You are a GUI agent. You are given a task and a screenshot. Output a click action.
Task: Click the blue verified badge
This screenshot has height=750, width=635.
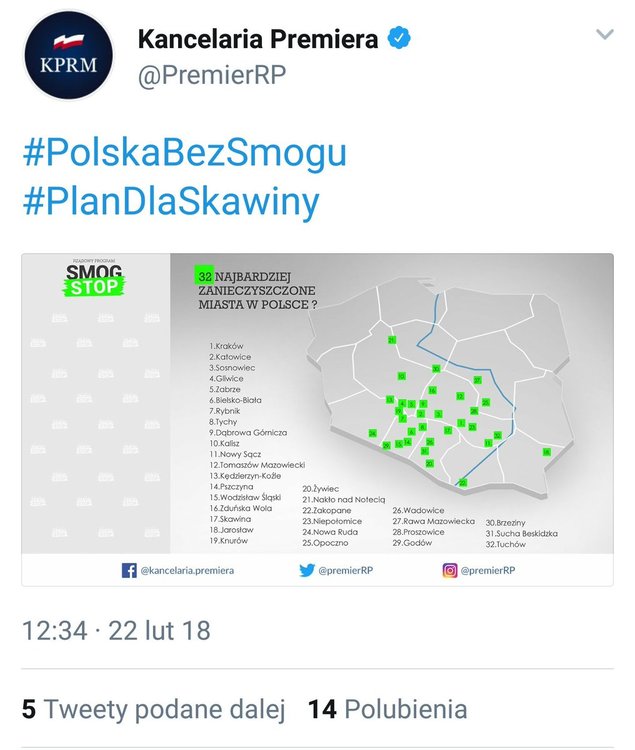tap(399, 39)
